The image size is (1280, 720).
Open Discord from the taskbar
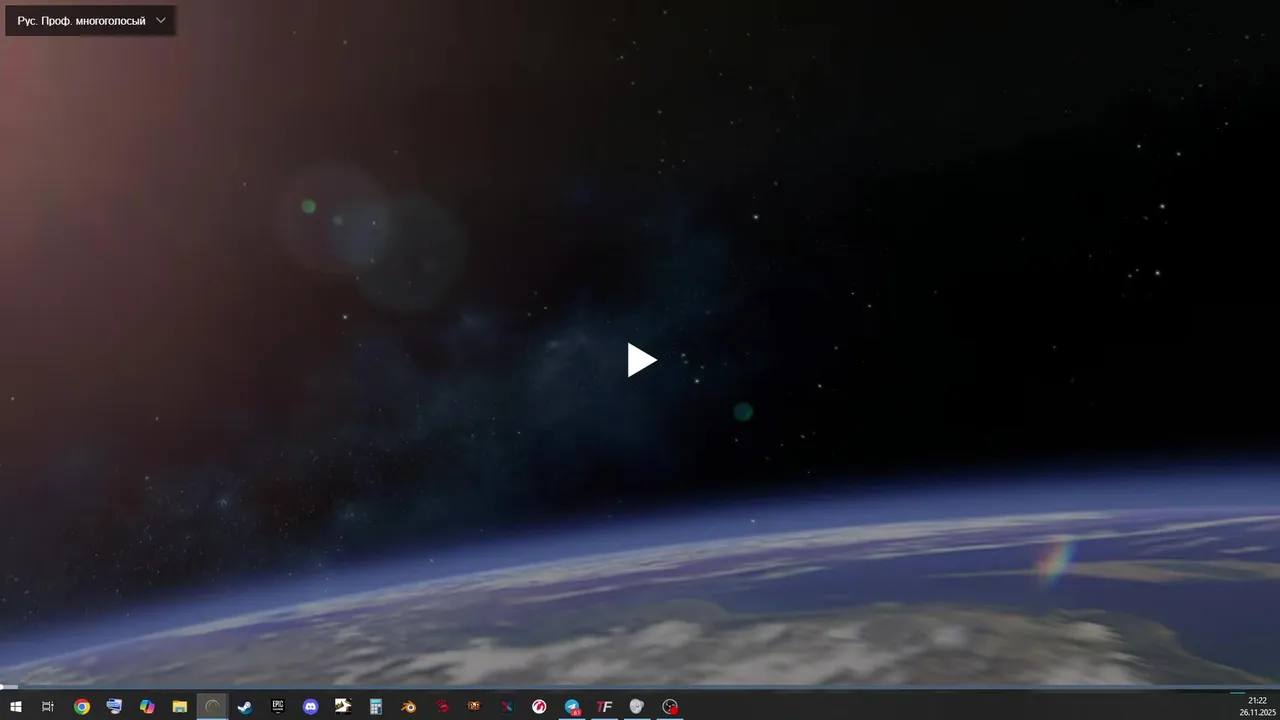coord(310,706)
